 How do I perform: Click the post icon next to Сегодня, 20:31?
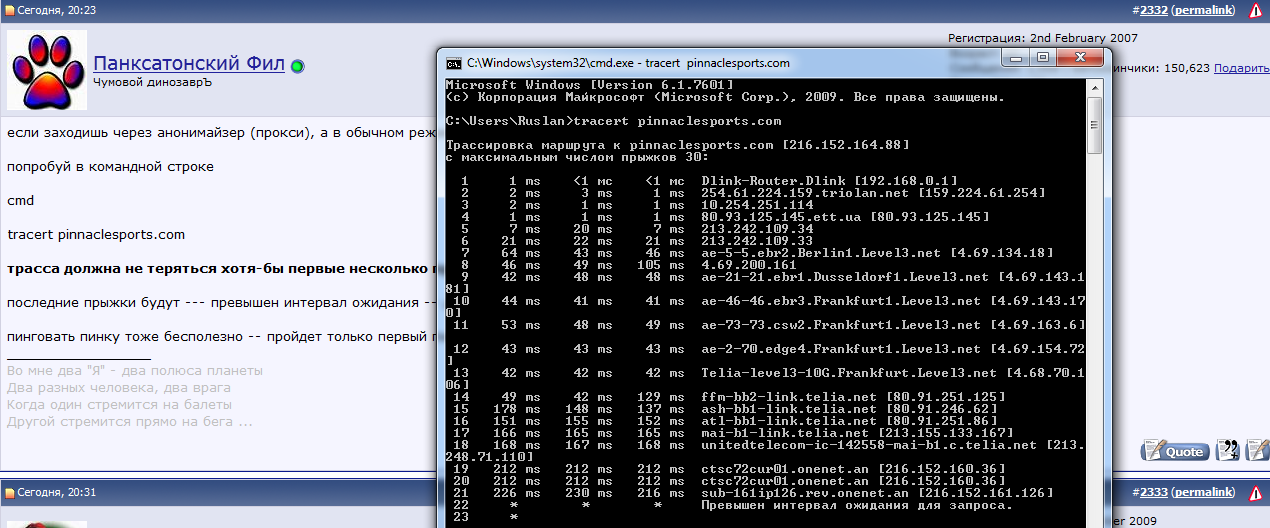[9, 493]
